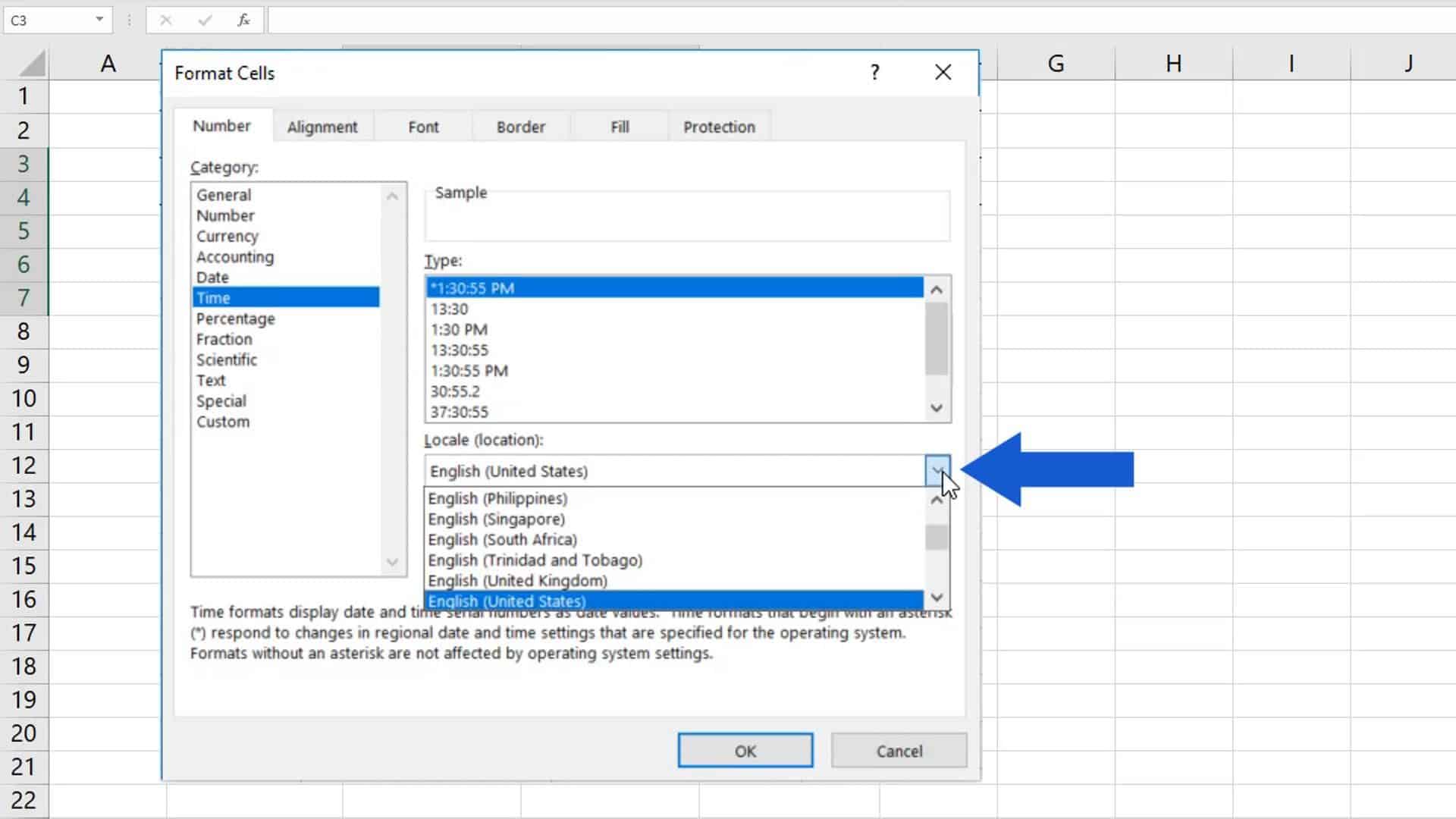This screenshot has height=819, width=1456.
Task: Select the Border tab
Action: click(x=520, y=126)
